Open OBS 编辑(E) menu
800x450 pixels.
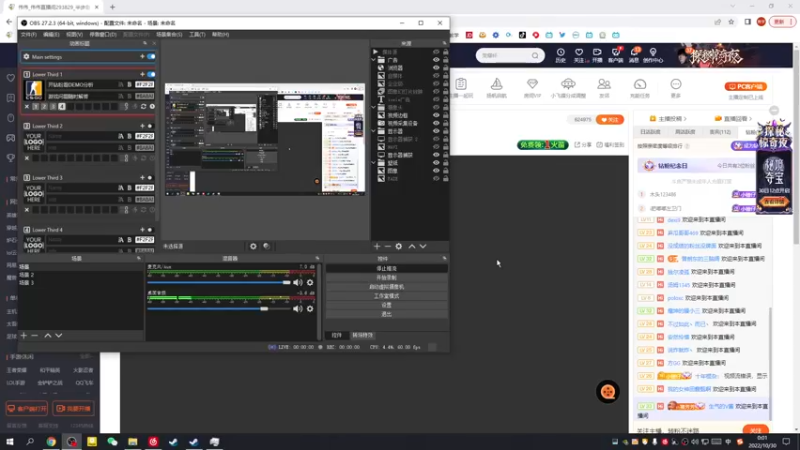tap(51, 35)
